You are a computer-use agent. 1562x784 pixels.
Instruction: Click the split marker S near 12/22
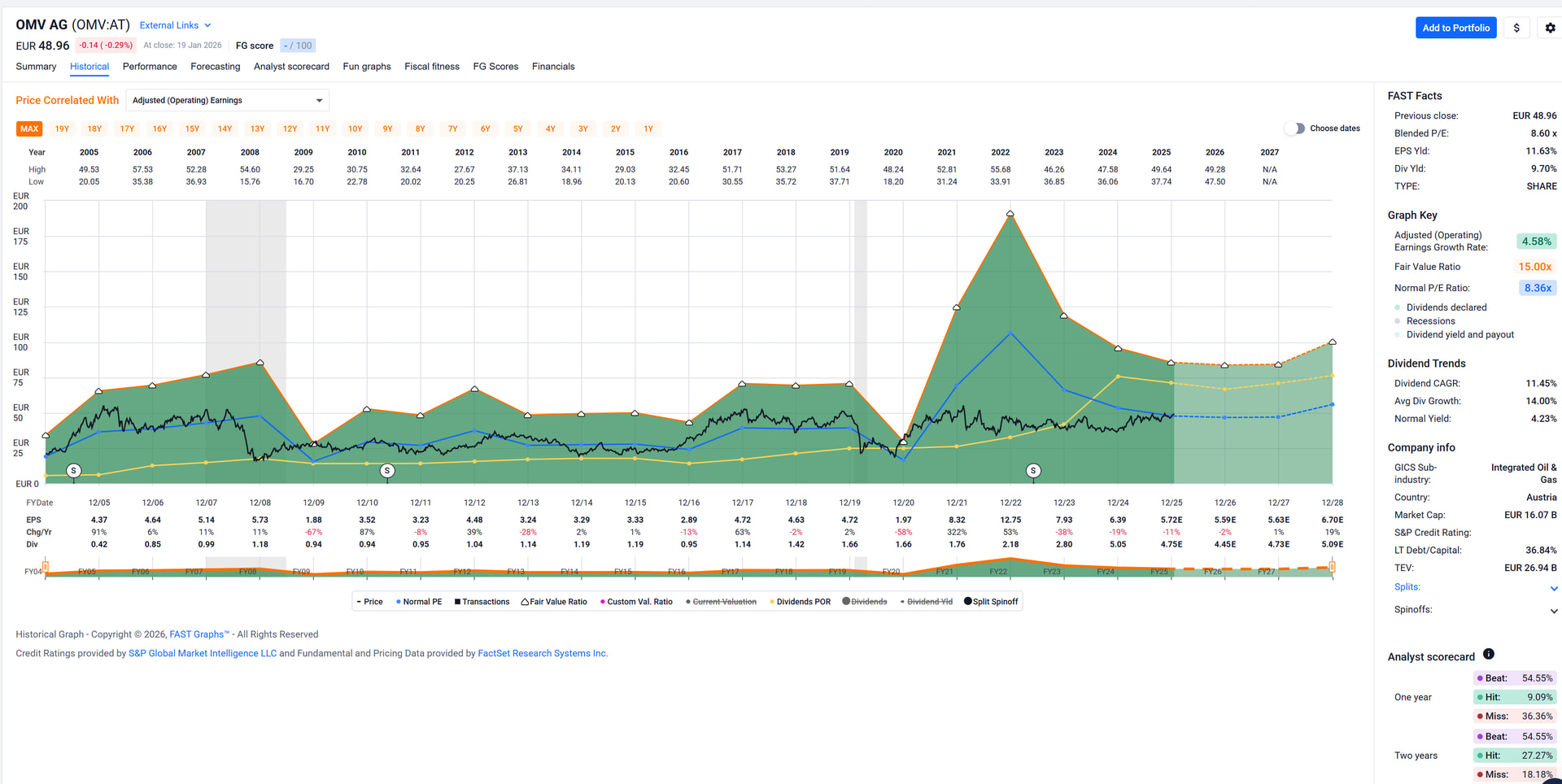coord(1033,471)
